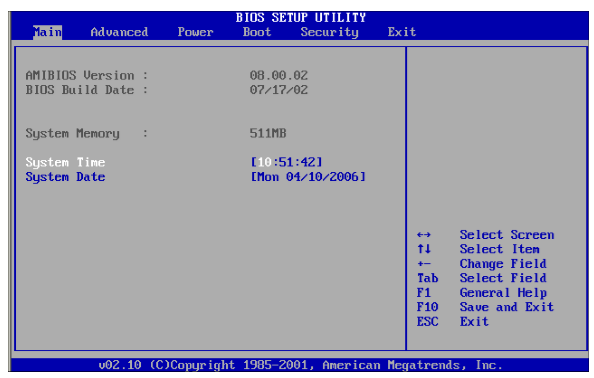Select the System Date label
The height and width of the screenshot is (378, 594).
point(65,177)
